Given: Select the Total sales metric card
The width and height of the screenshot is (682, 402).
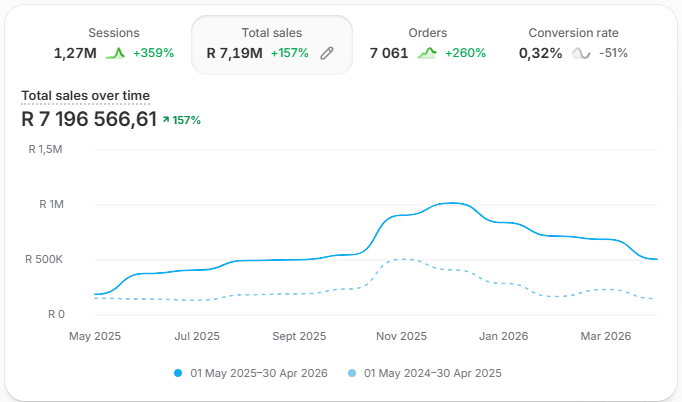Looking at the screenshot, I should click(x=272, y=45).
